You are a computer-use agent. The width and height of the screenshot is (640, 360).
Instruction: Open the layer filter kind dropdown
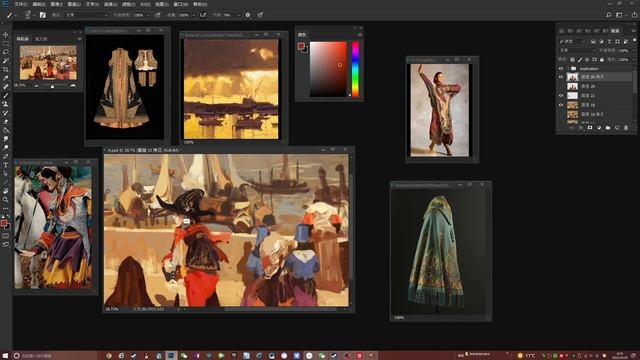pos(572,41)
